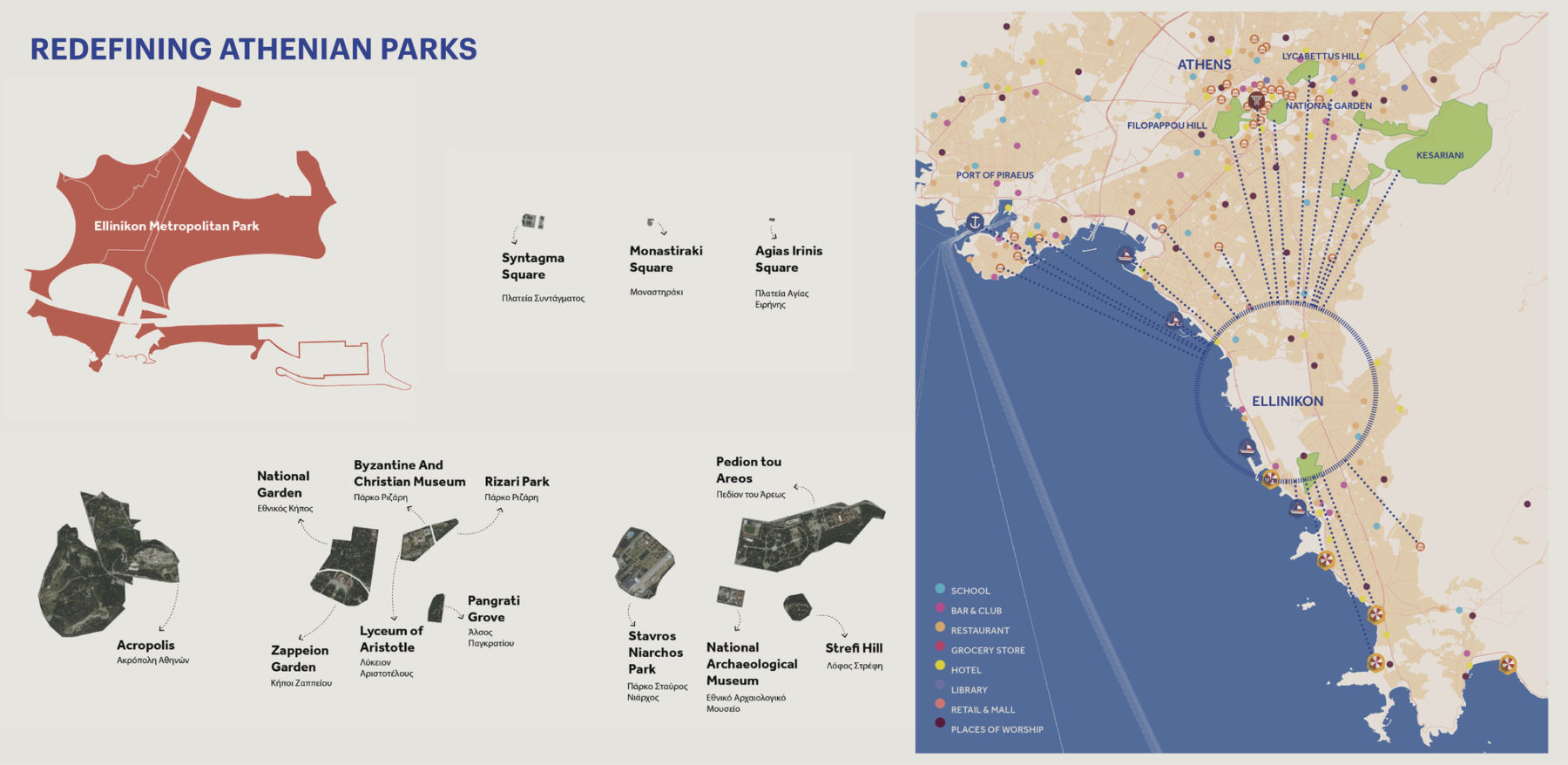Click the Syntagma Square small aerial thumbnail
This screenshot has width=1568, height=765.
pyautogui.click(x=532, y=221)
